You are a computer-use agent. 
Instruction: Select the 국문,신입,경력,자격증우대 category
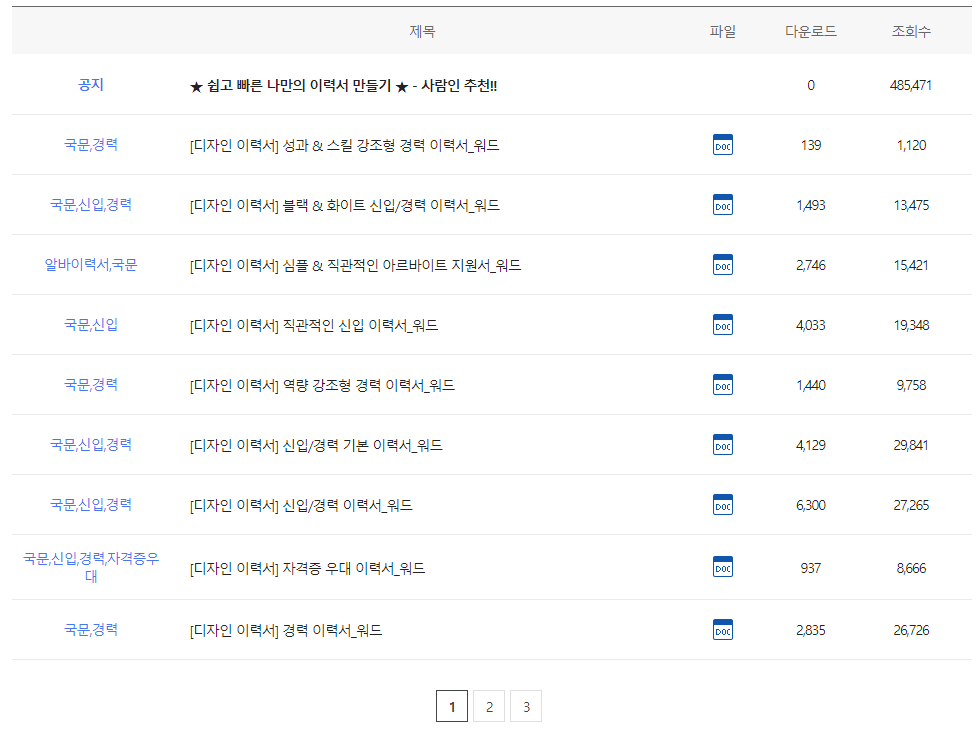91,567
